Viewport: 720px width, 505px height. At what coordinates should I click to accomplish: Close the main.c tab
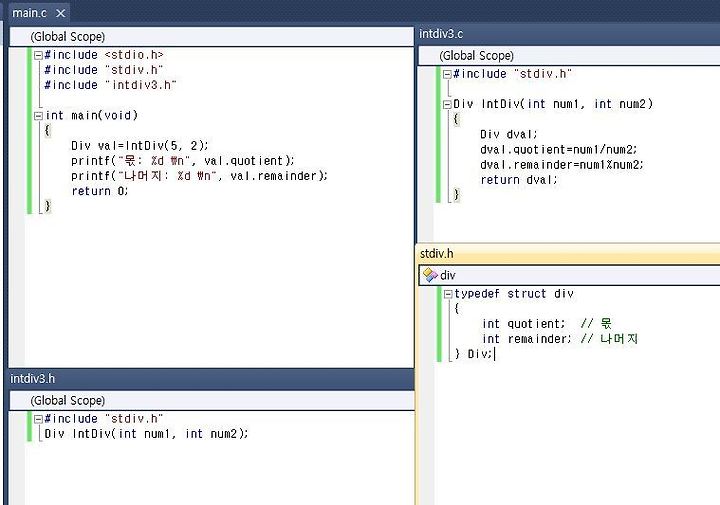pyautogui.click(x=61, y=13)
